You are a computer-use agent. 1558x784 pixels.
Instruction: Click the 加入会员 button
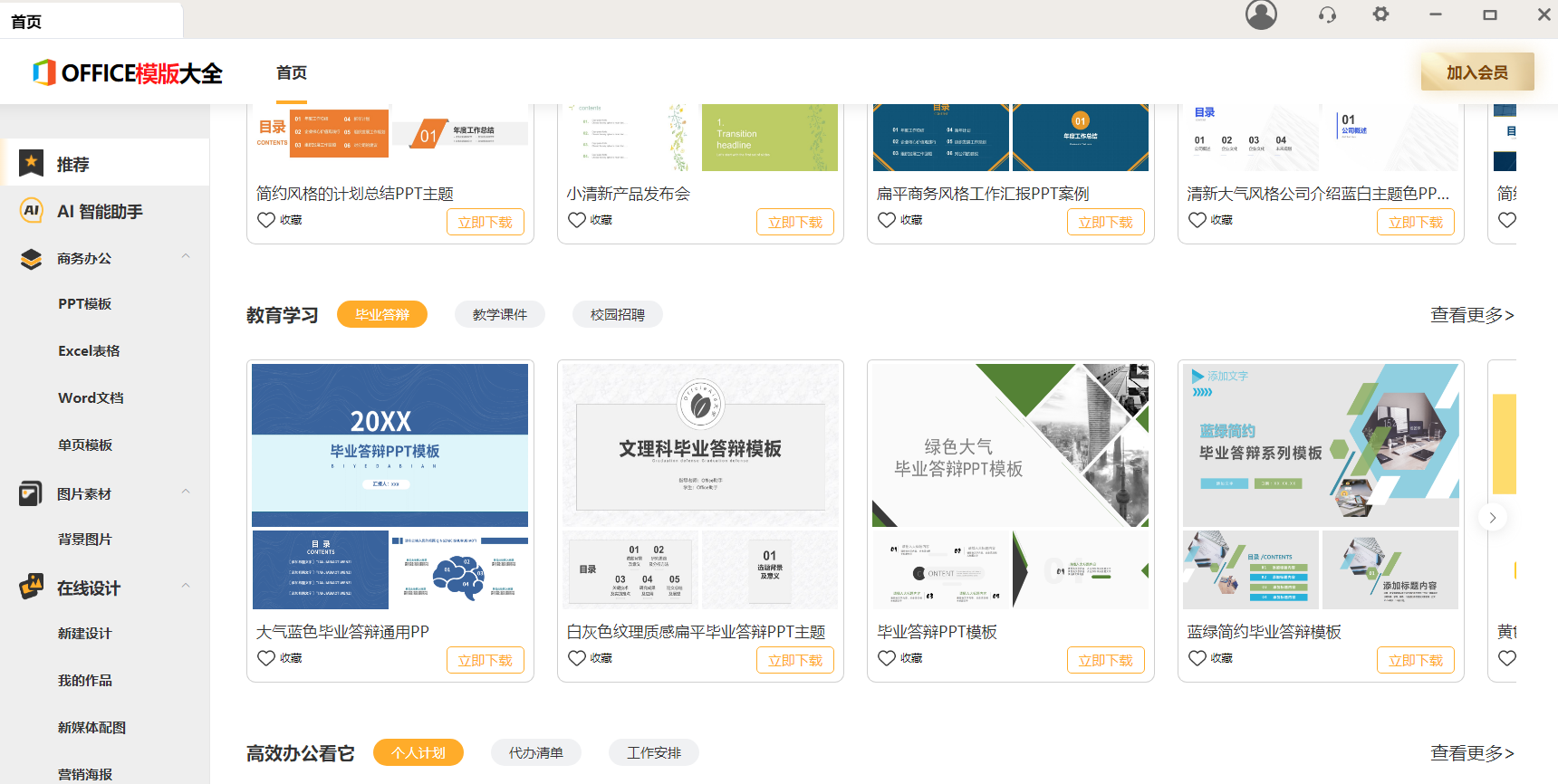click(1477, 72)
